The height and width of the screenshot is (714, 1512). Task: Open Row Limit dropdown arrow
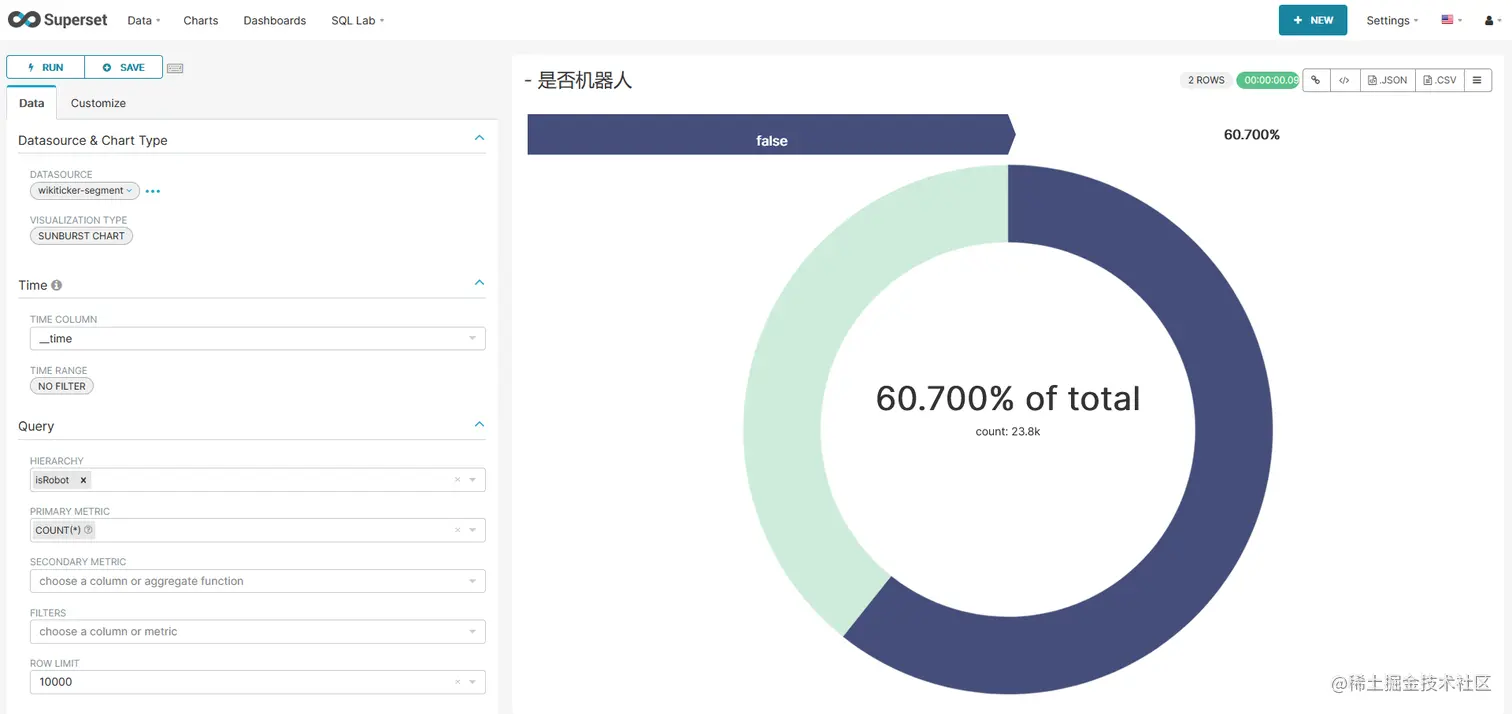473,682
